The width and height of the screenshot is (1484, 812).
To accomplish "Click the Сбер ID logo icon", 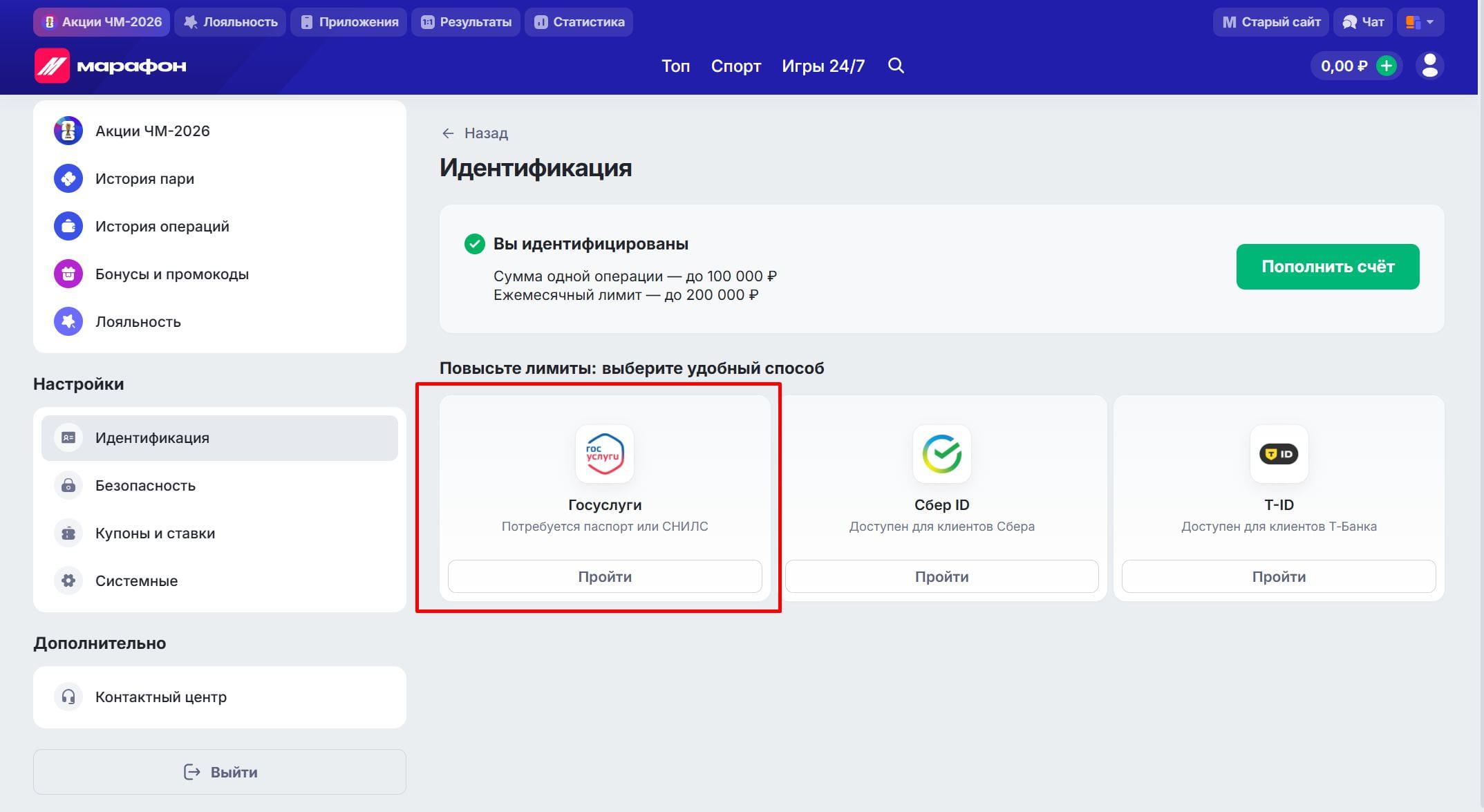I will point(942,454).
